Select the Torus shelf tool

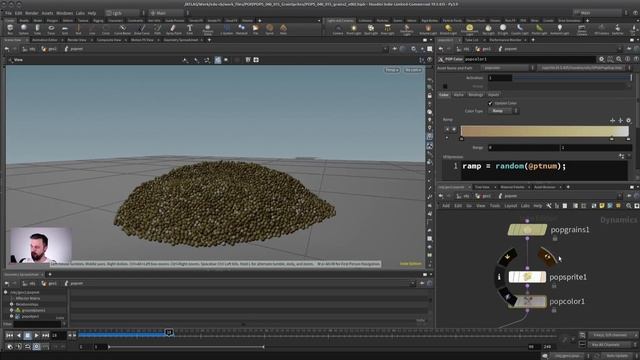[51, 29]
